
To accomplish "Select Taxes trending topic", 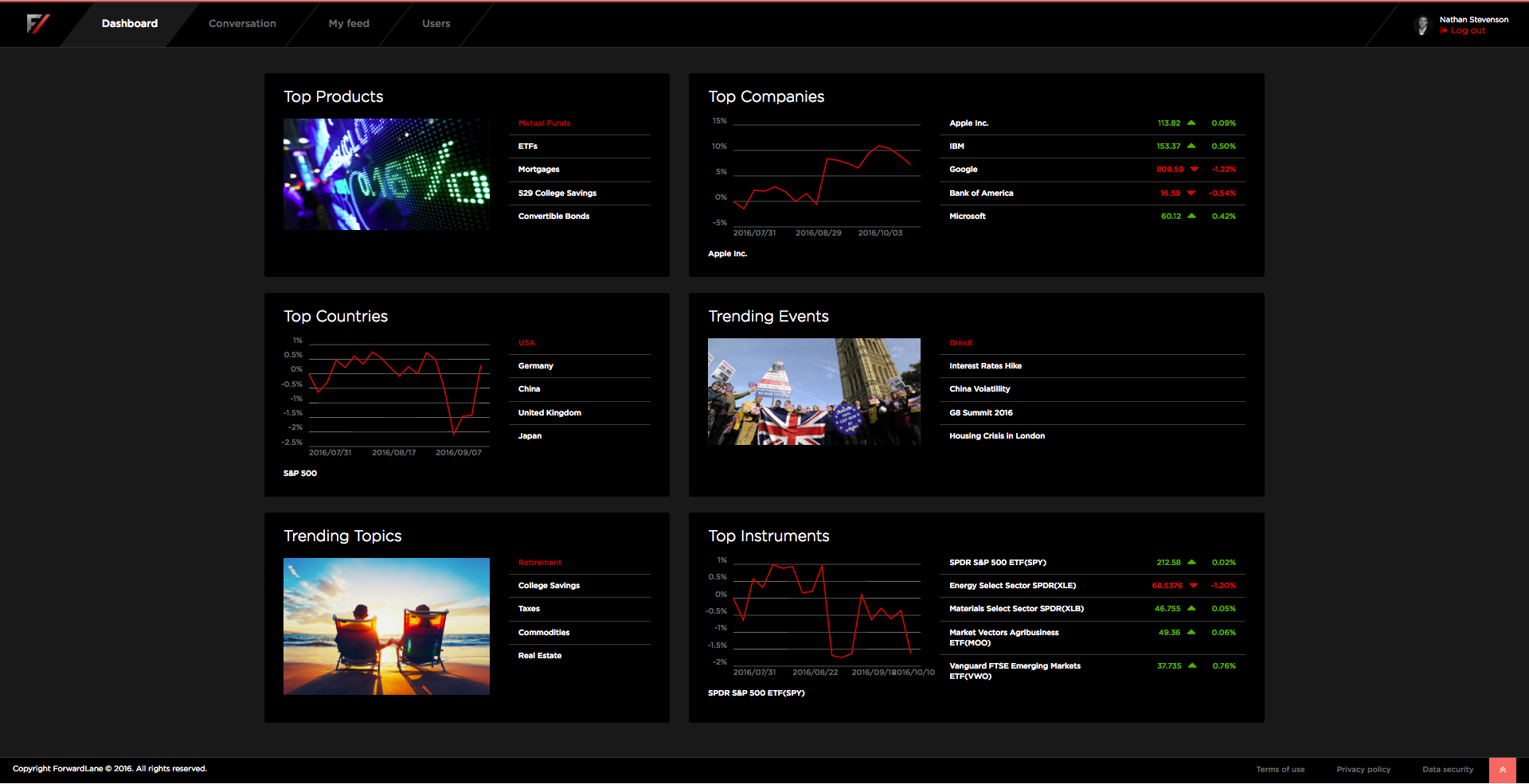I will 580,609.
